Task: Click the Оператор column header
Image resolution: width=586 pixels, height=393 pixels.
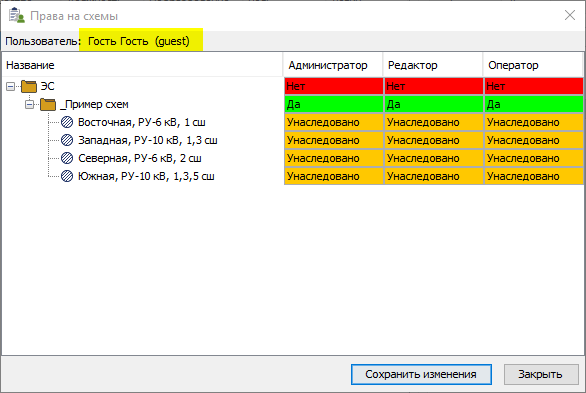Action: pos(533,65)
